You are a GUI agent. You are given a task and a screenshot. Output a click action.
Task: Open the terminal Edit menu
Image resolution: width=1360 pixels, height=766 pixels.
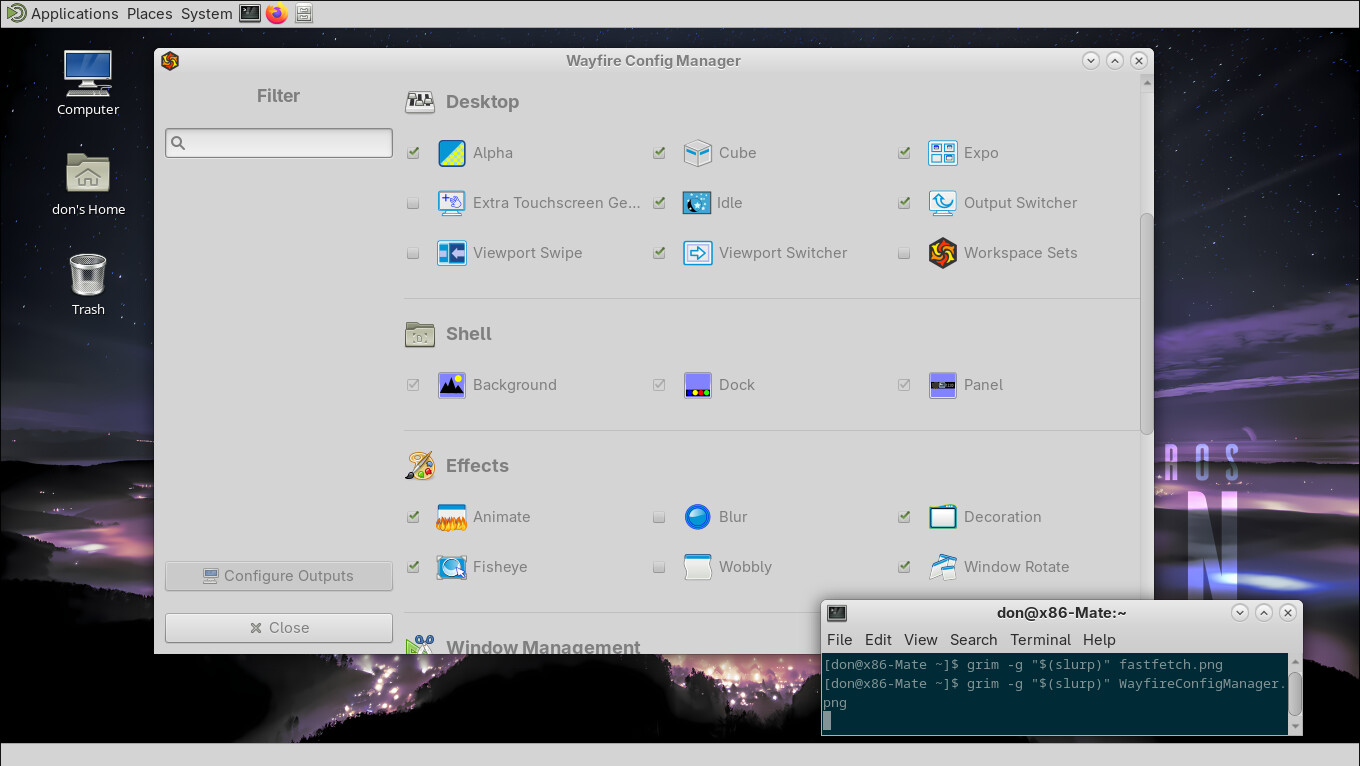coord(878,640)
